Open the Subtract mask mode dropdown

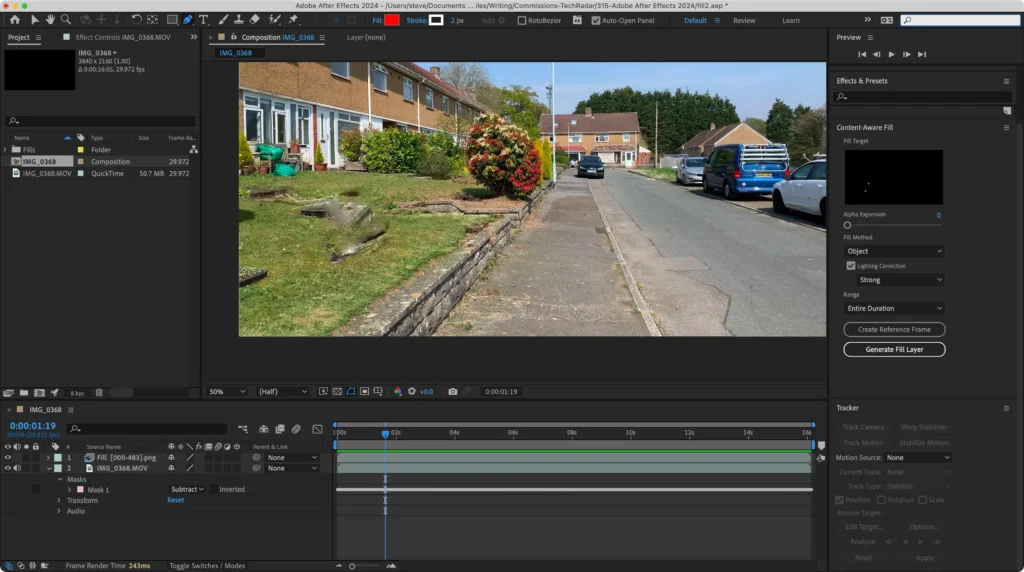point(187,490)
